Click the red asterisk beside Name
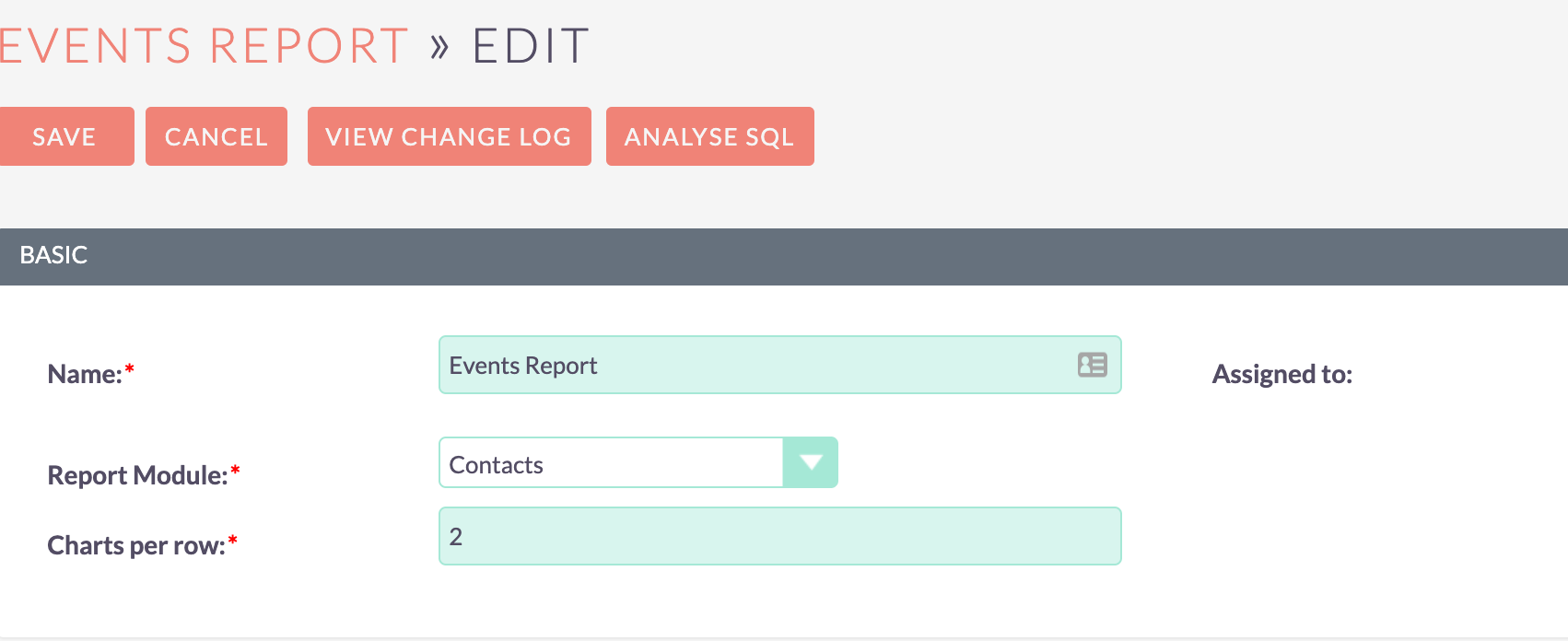Screen dimensions: 1568x641 (x=130, y=369)
